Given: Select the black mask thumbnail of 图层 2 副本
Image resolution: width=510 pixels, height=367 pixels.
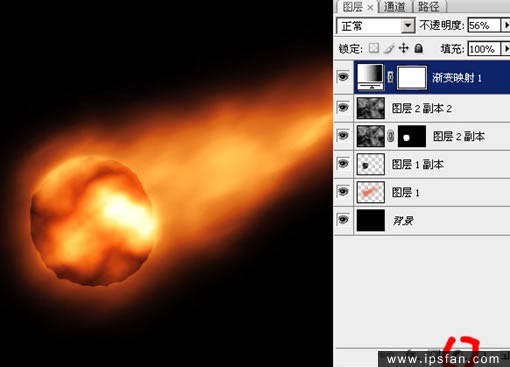Looking at the screenshot, I should pyautogui.click(x=412, y=136).
